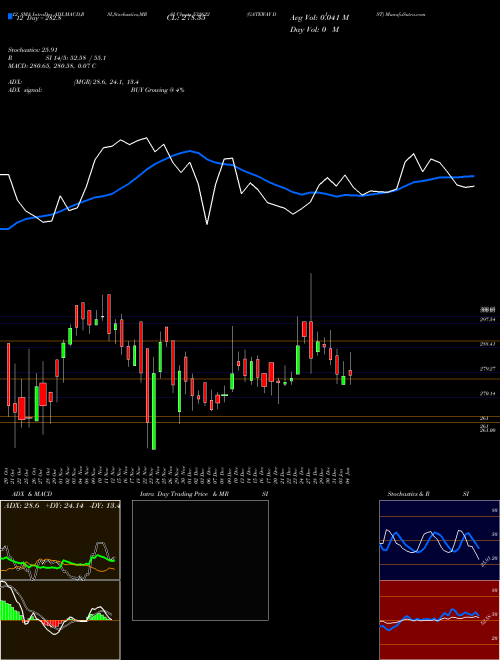Click the blue 12 Day SMA legend square
This screenshot has height=660, width=500.
(x=11, y=16)
